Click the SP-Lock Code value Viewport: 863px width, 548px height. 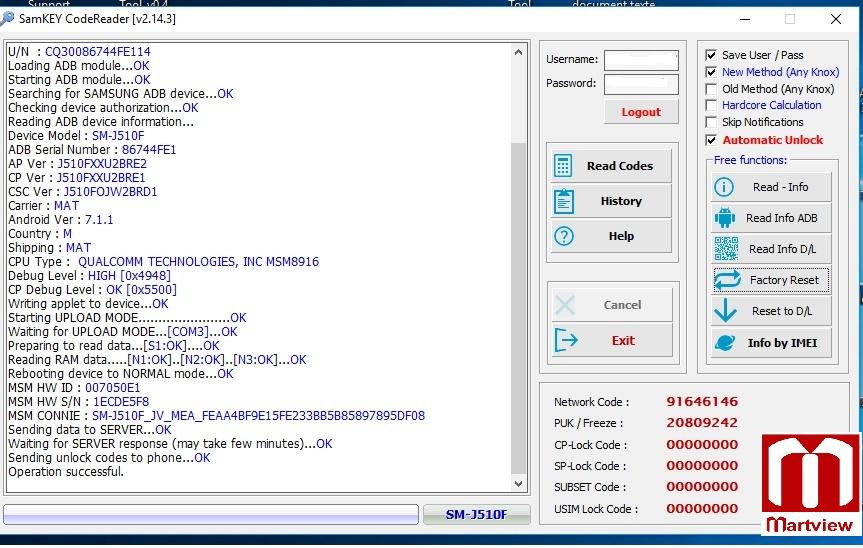click(x=702, y=465)
